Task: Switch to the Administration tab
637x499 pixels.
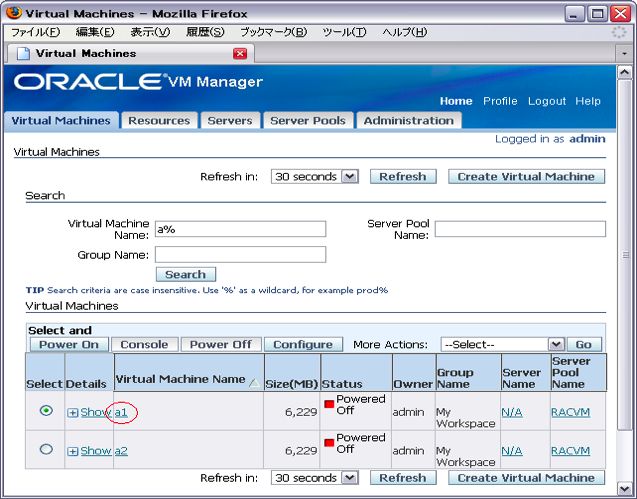Action: [x=409, y=121]
